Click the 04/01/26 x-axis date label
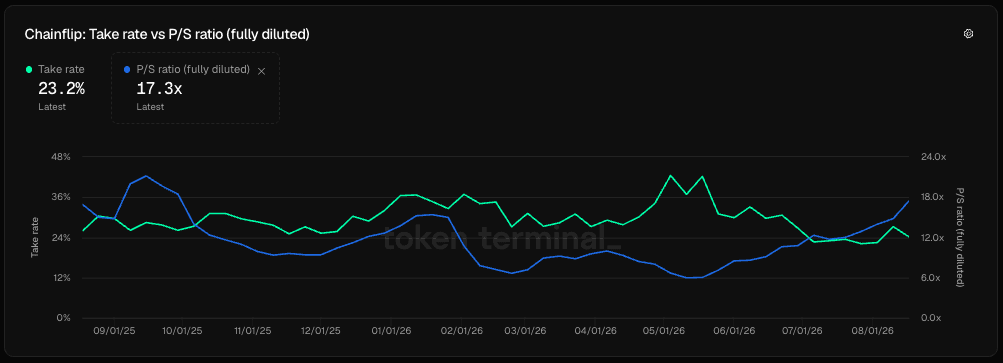This screenshot has height=363, width=1003. pos(595,331)
